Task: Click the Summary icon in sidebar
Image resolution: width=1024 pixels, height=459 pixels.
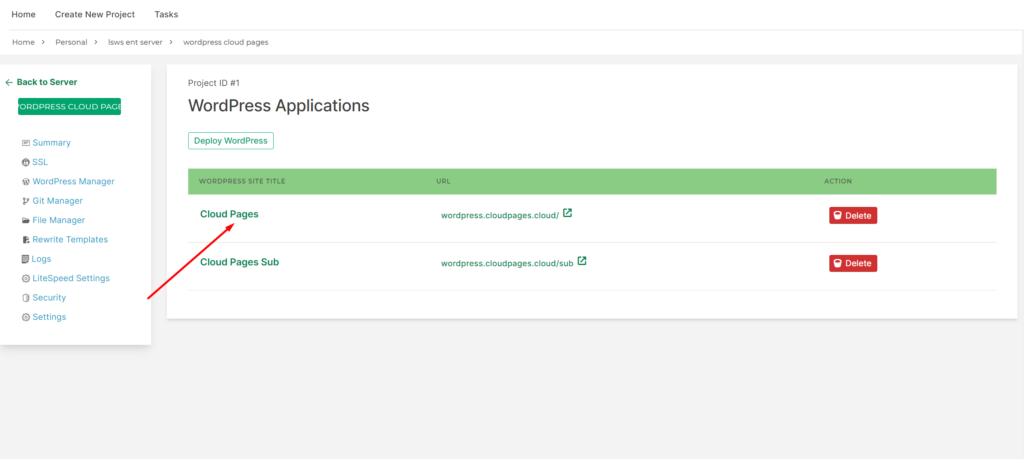Action: point(25,143)
